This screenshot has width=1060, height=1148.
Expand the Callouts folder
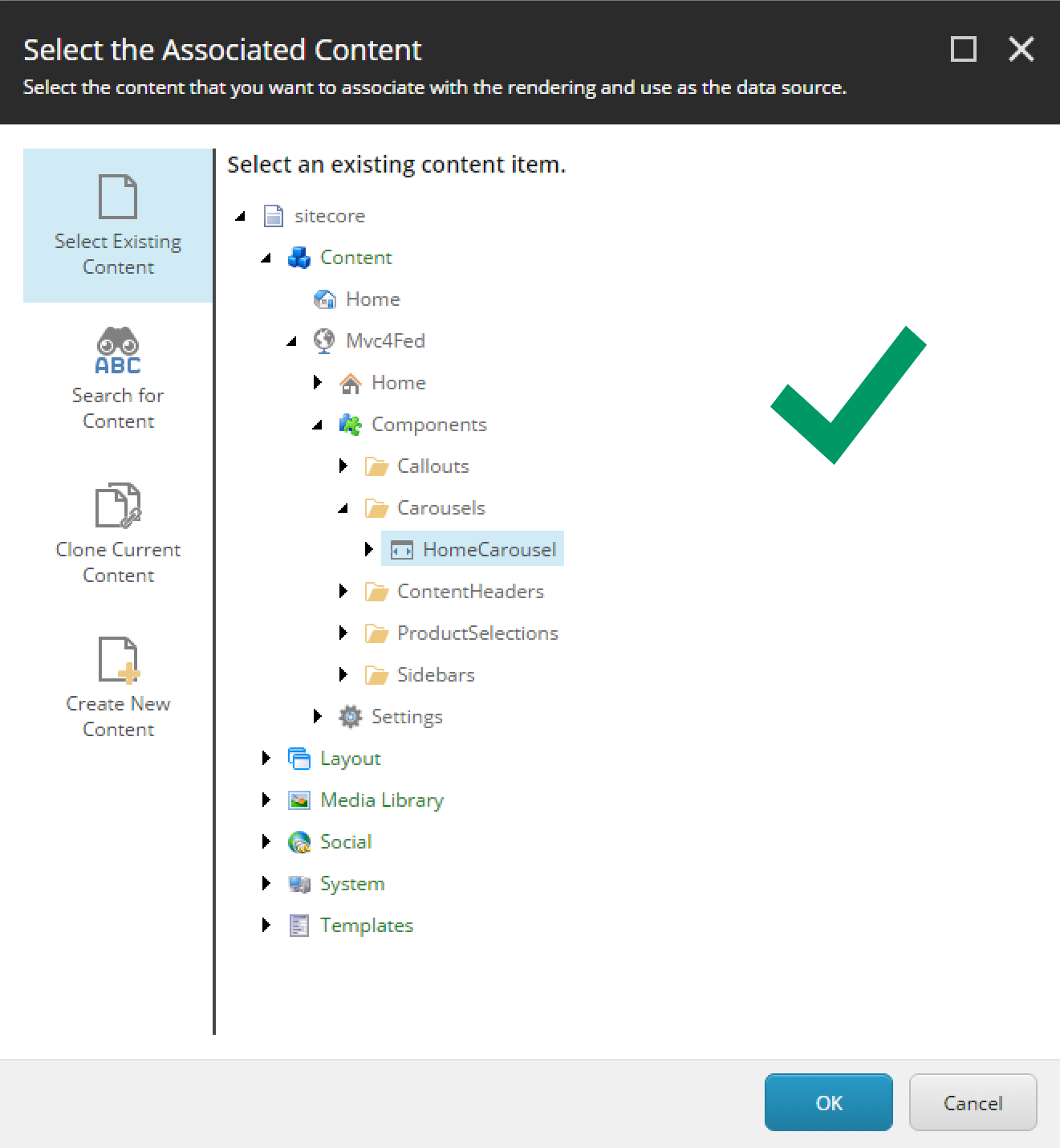(x=343, y=466)
